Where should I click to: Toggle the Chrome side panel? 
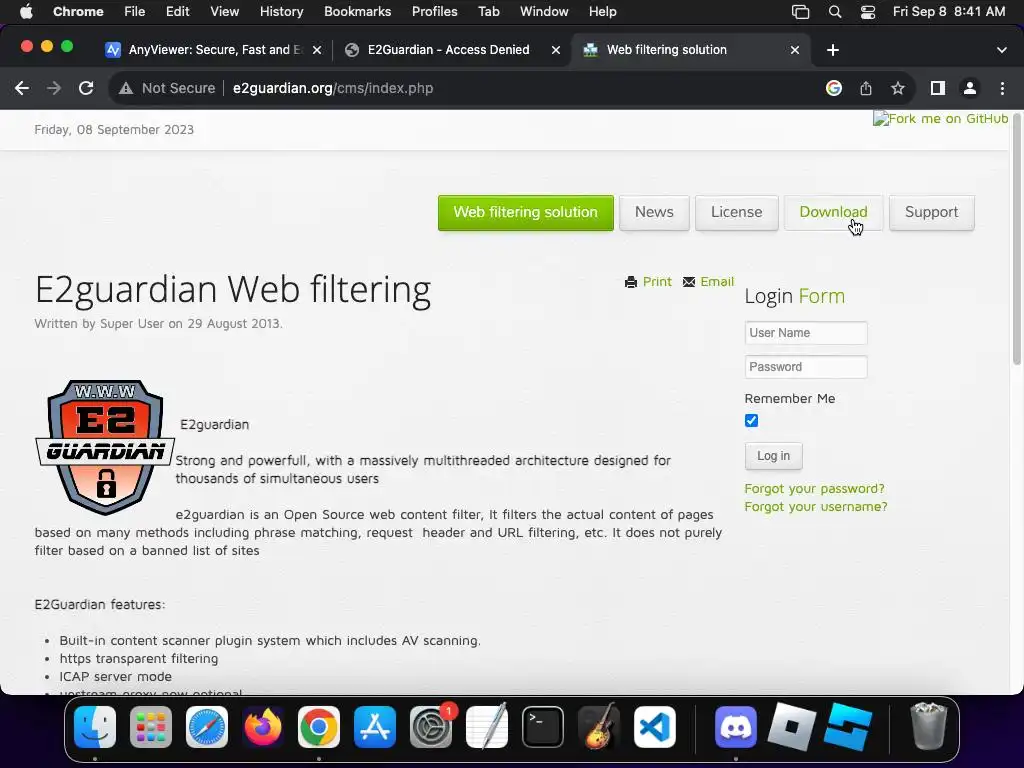pyautogui.click(x=938, y=88)
